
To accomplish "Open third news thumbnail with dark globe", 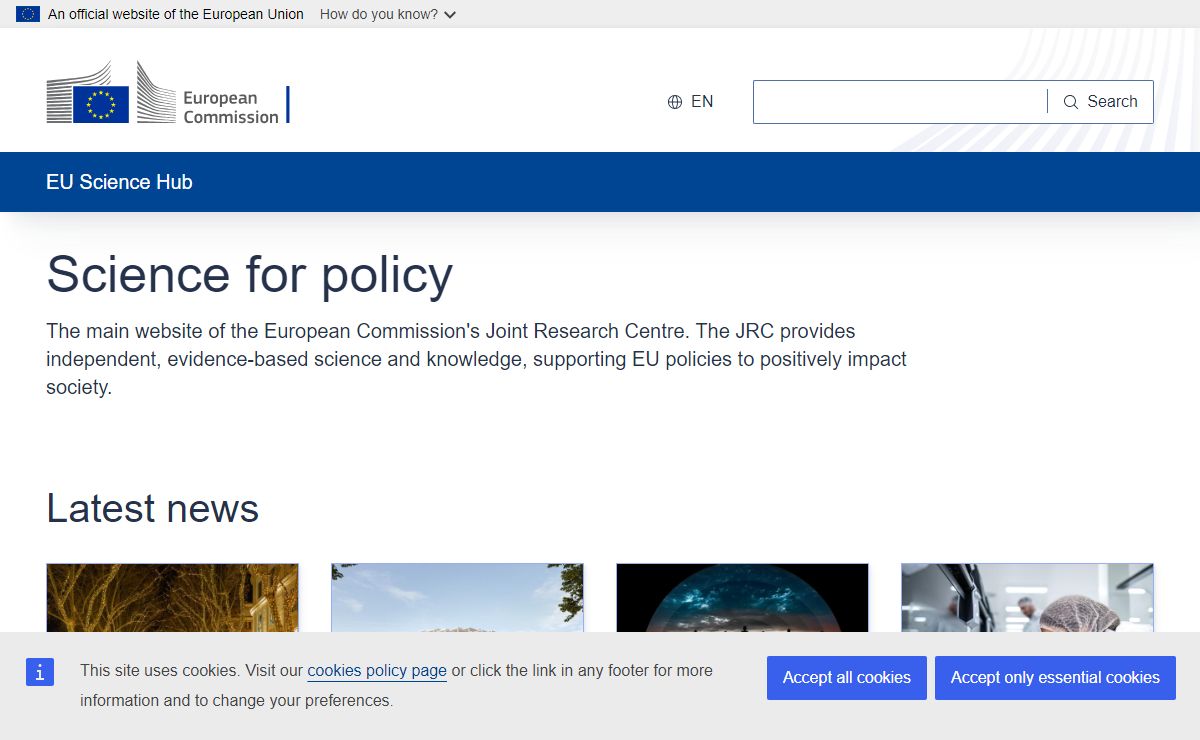I will pyautogui.click(x=742, y=598).
